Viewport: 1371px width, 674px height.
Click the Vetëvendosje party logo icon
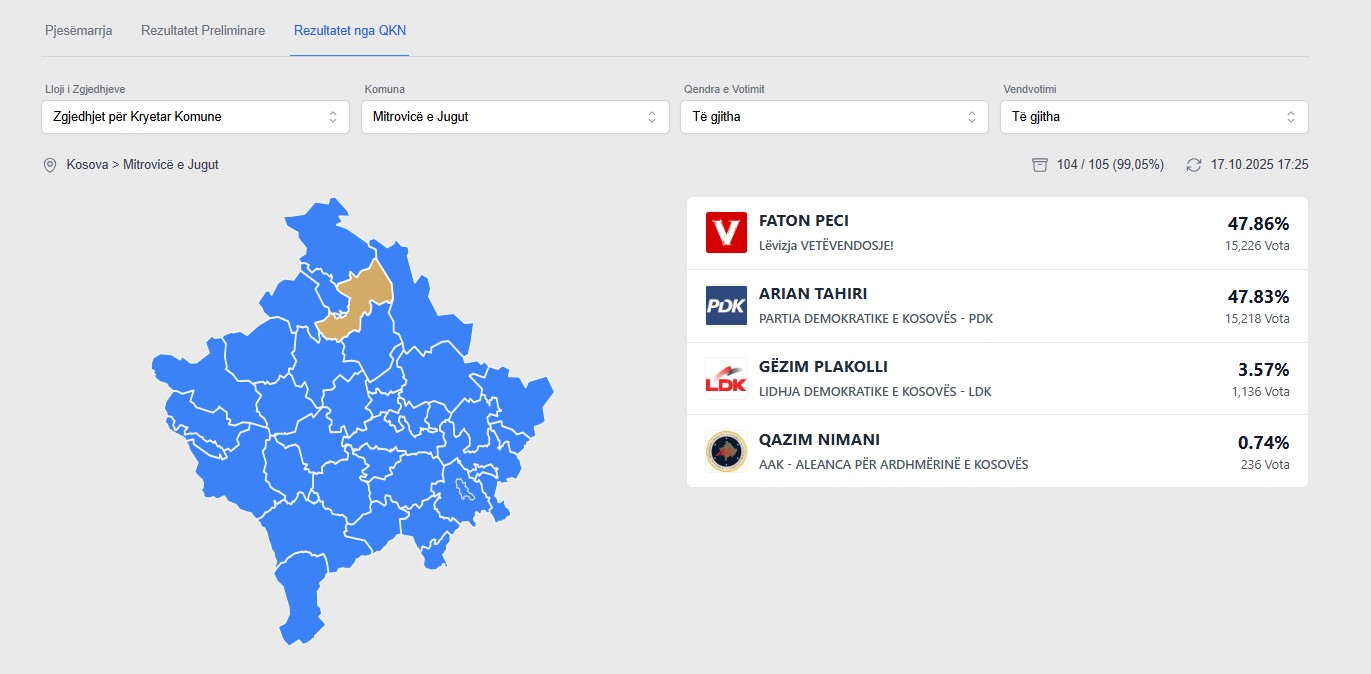pyautogui.click(x=726, y=233)
